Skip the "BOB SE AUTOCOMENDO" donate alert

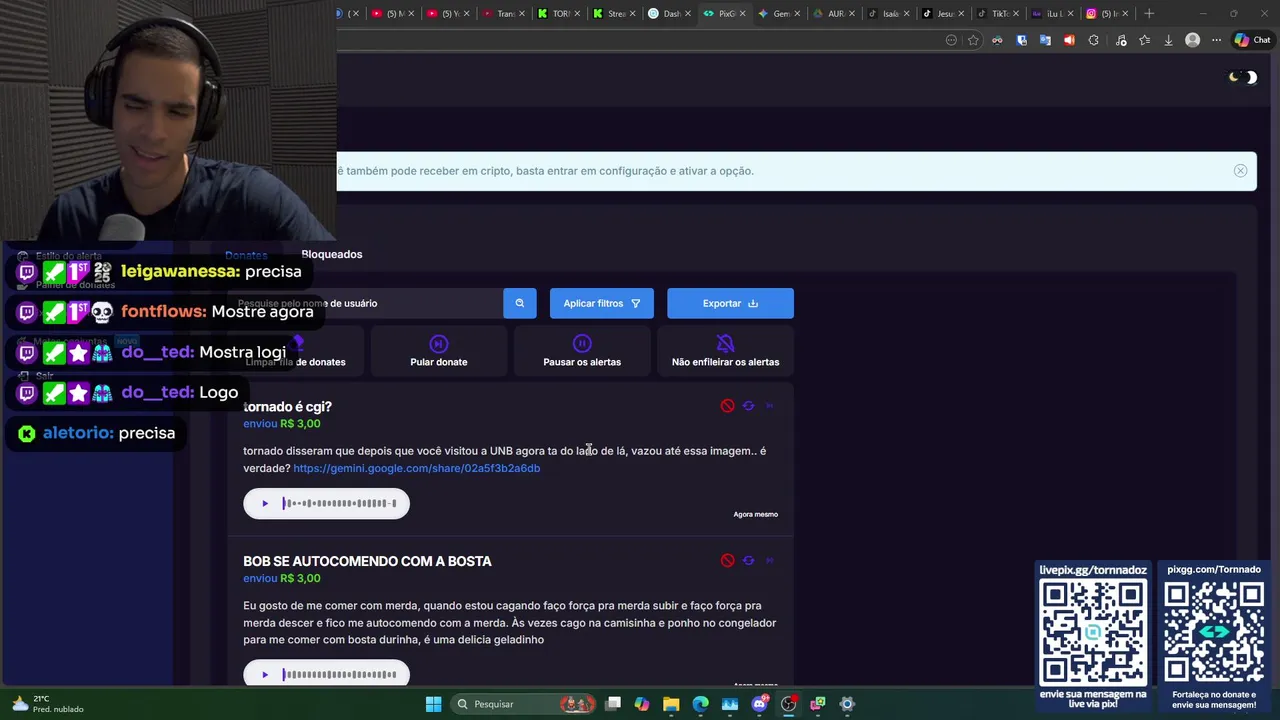(x=769, y=560)
